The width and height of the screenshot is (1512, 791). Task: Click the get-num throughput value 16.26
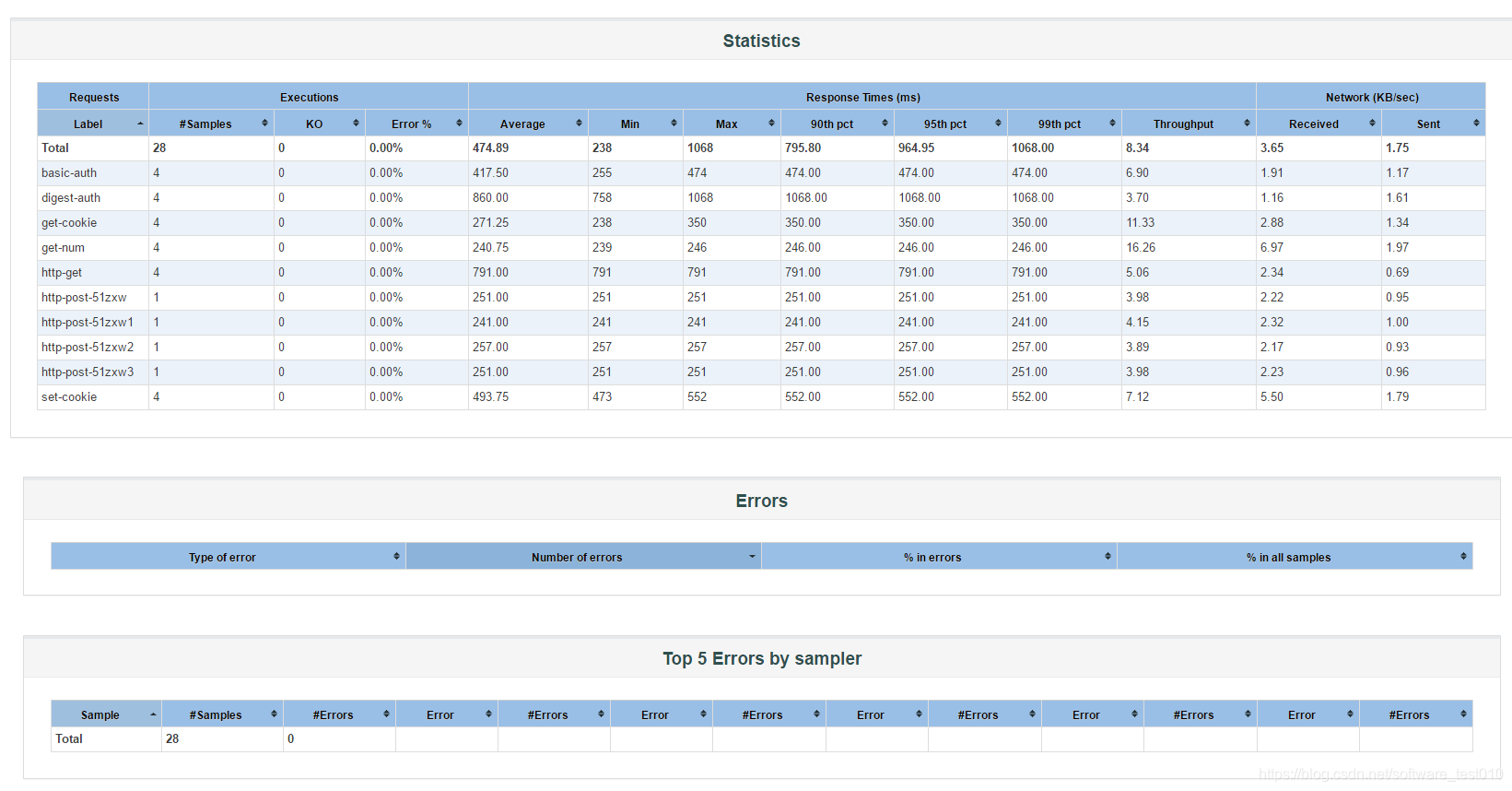(x=1141, y=247)
